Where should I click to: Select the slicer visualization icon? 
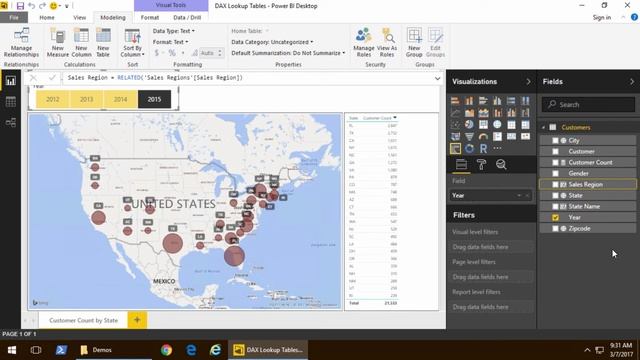(x=456, y=149)
